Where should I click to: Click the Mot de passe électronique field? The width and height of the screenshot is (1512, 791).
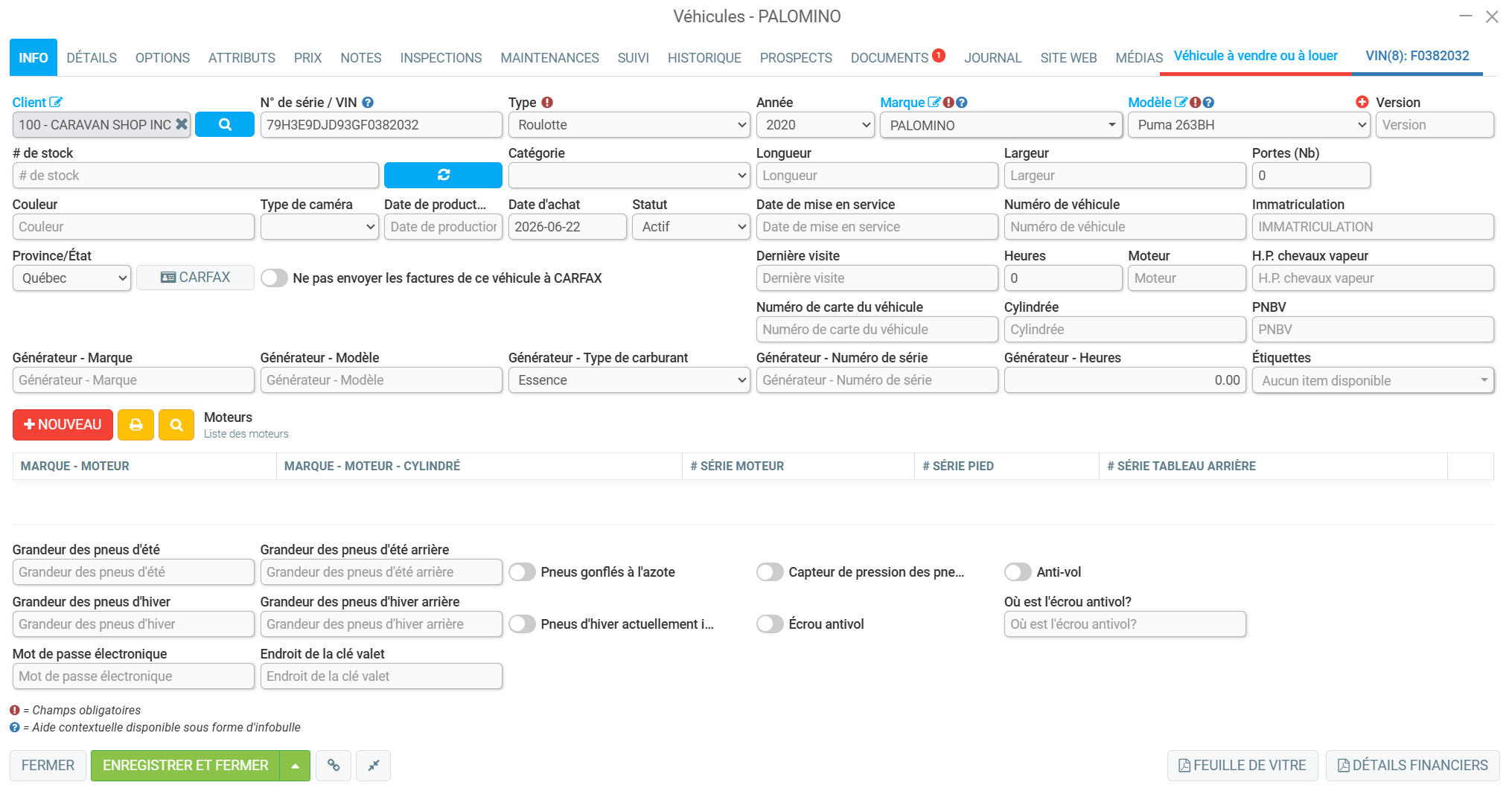pyautogui.click(x=133, y=676)
